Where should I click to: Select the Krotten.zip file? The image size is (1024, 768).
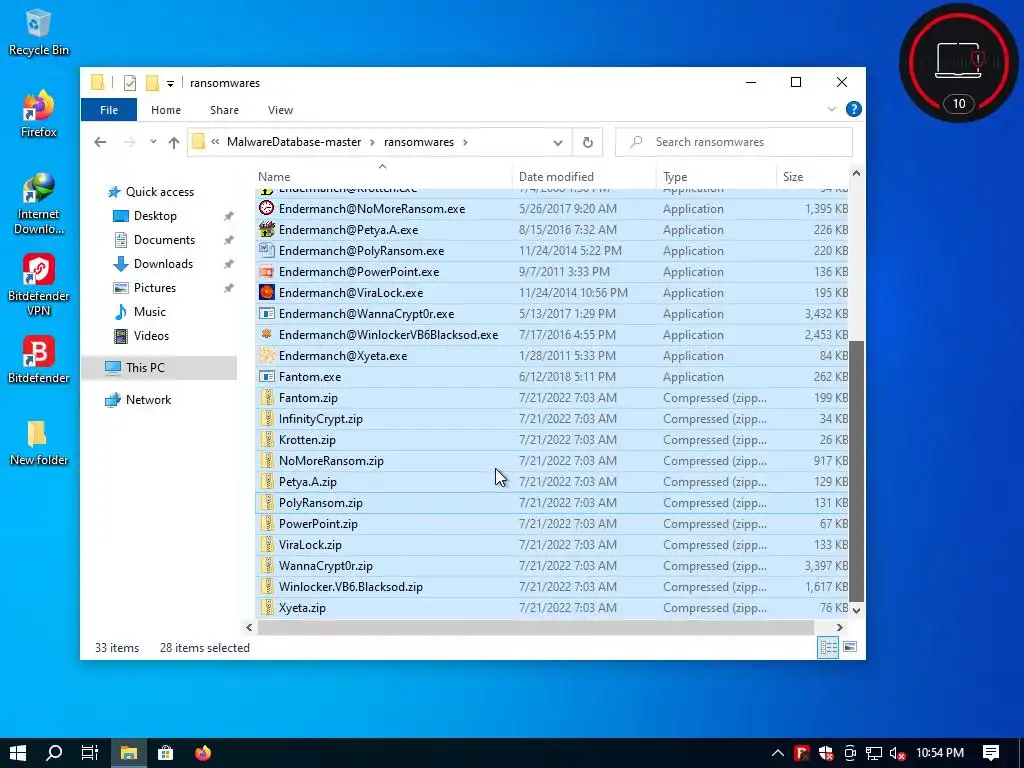pos(552,440)
